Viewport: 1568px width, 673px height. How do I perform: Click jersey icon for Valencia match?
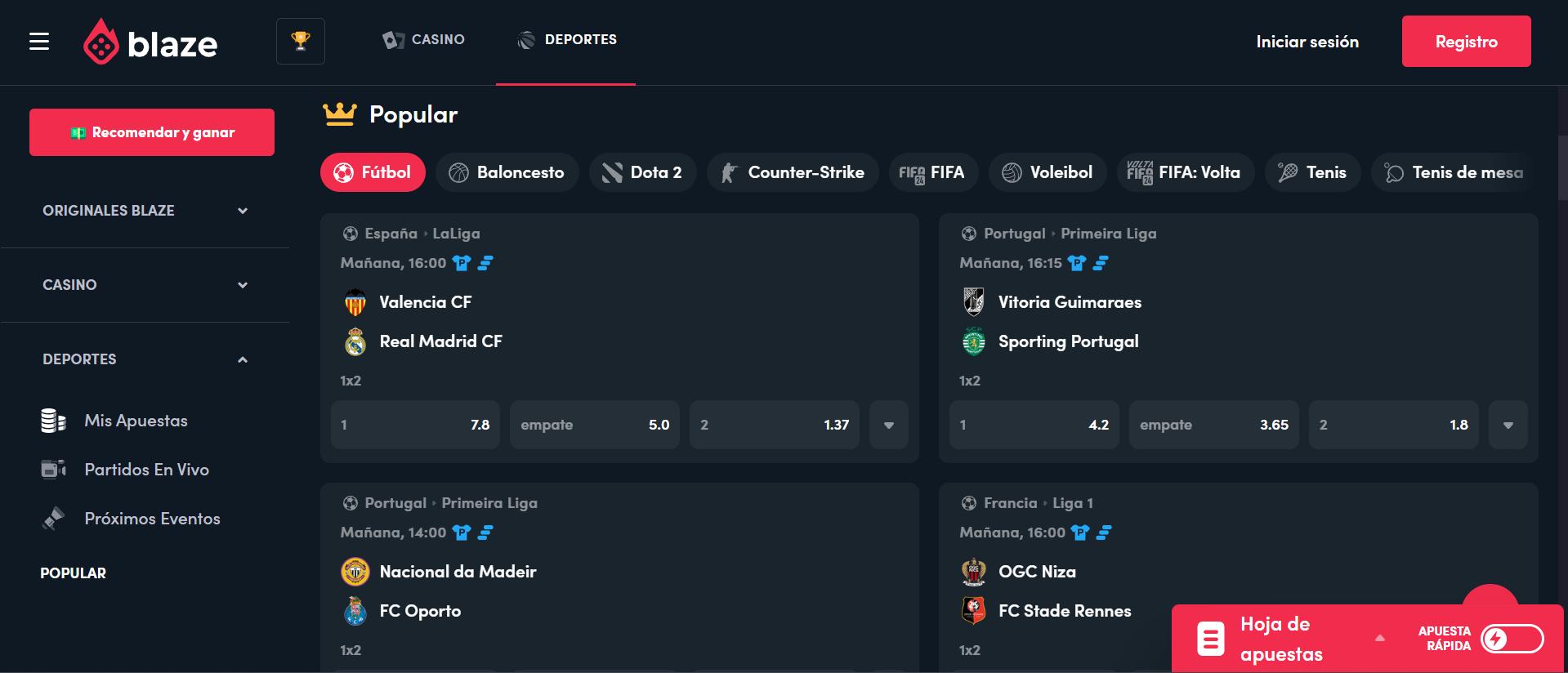click(x=462, y=263)
